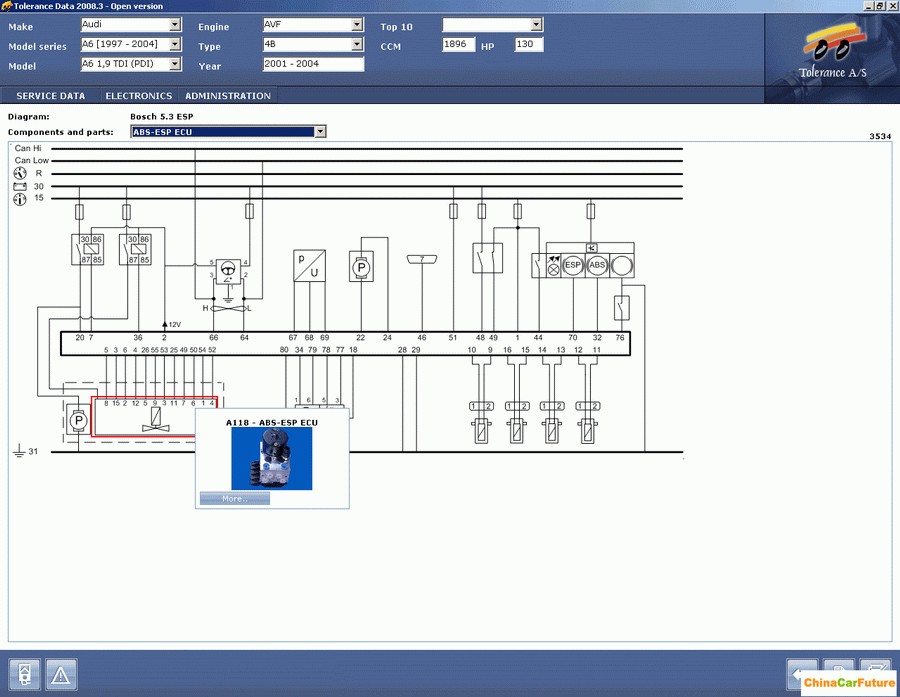Click the pump motor symbol left of red box
The height and width of the screenshot is (697, 900).
click(78, 421)
